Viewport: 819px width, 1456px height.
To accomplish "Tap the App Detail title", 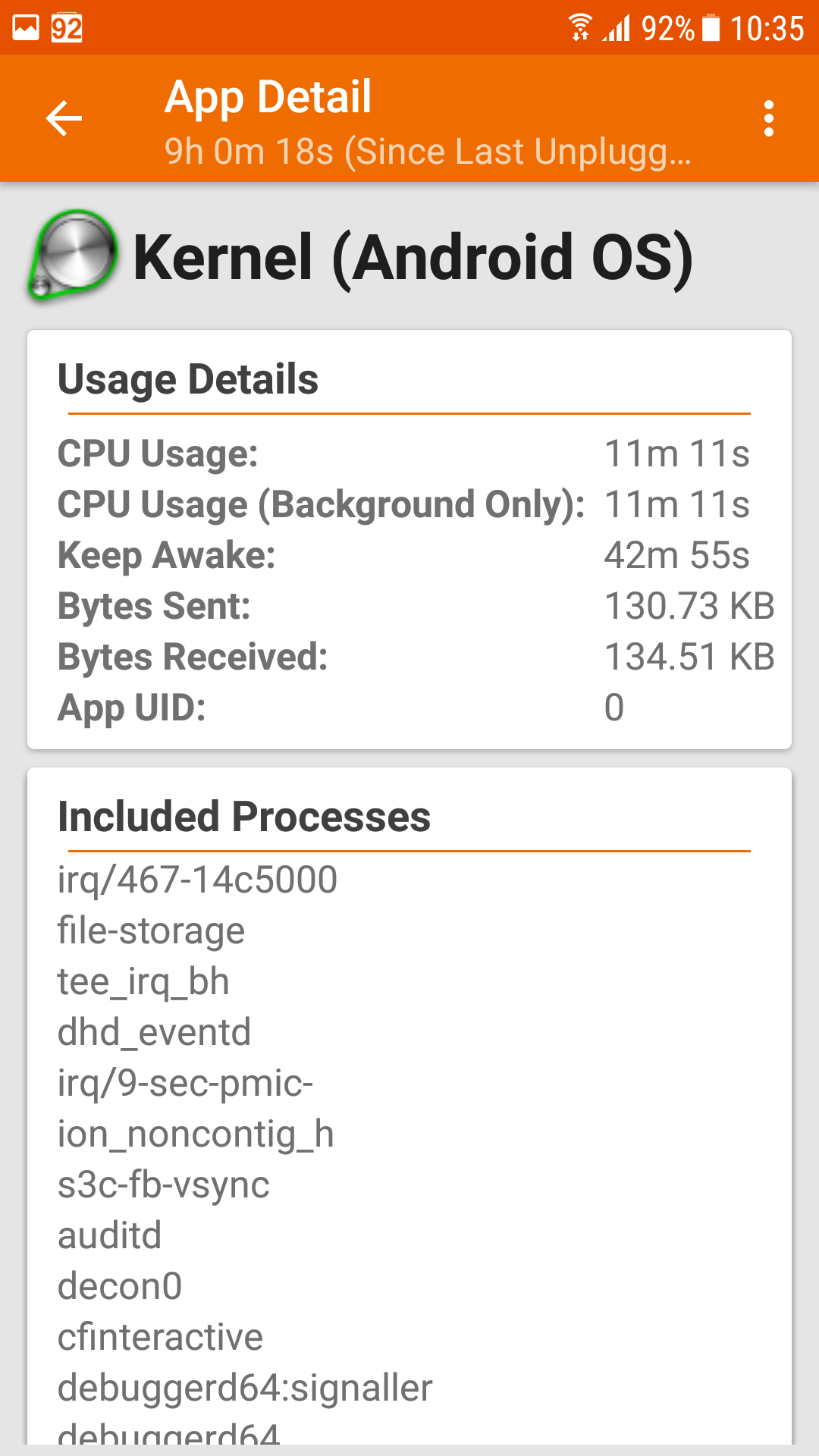I will point(268,96).
